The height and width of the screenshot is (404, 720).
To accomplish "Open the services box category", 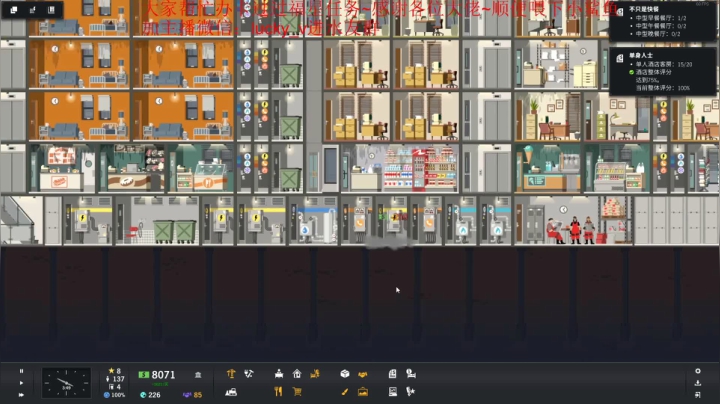I will pos(345,374).
